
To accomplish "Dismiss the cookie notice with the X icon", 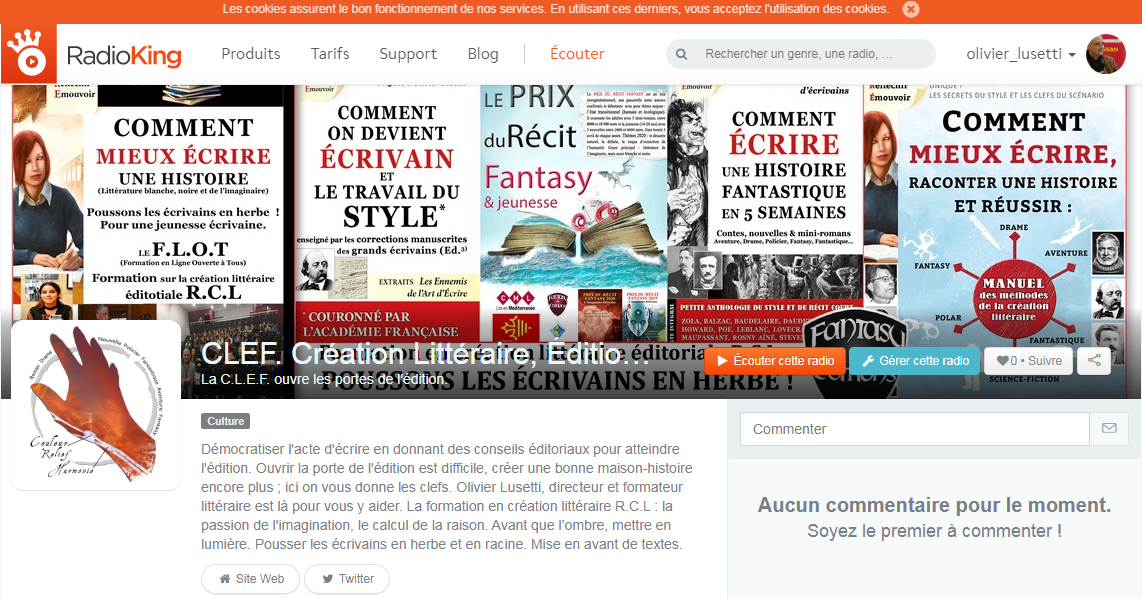I will [x=910, y=9].
